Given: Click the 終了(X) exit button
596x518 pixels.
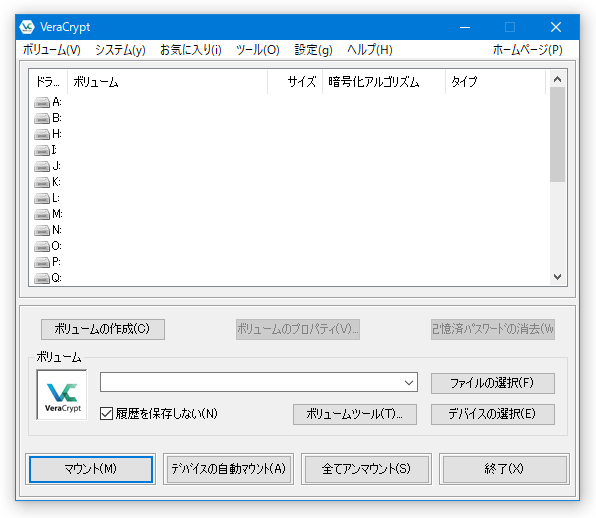Looking at the screenshot, I should click(x=504, y=469).
